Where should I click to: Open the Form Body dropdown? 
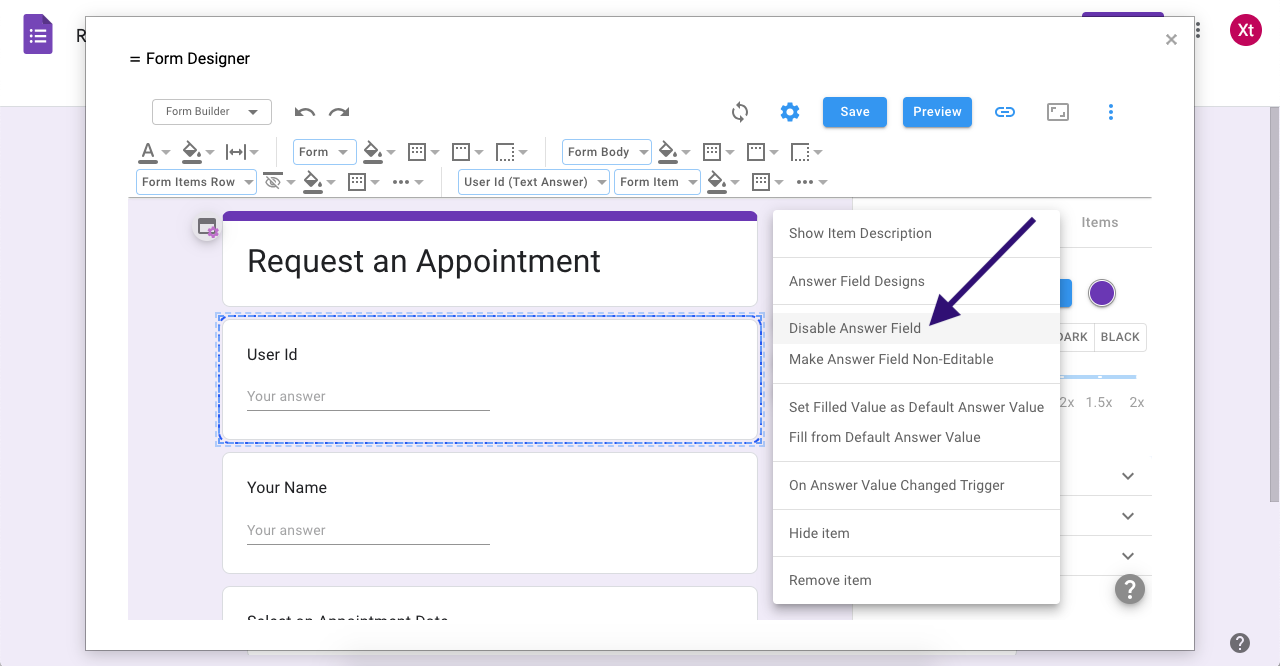(x=607, y=152)
